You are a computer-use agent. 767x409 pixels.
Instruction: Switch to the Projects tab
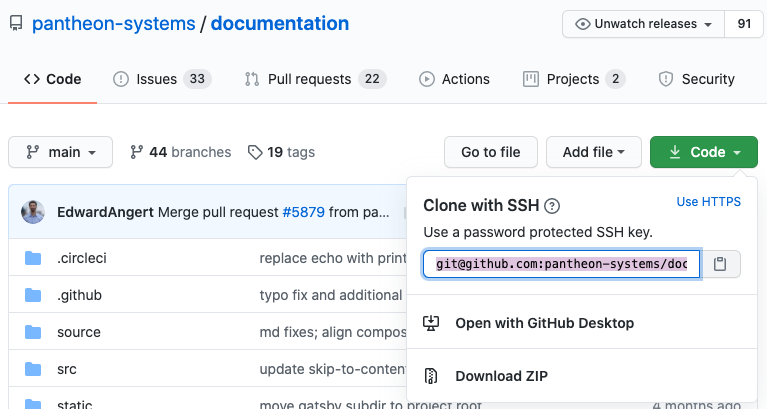[574, 79]
